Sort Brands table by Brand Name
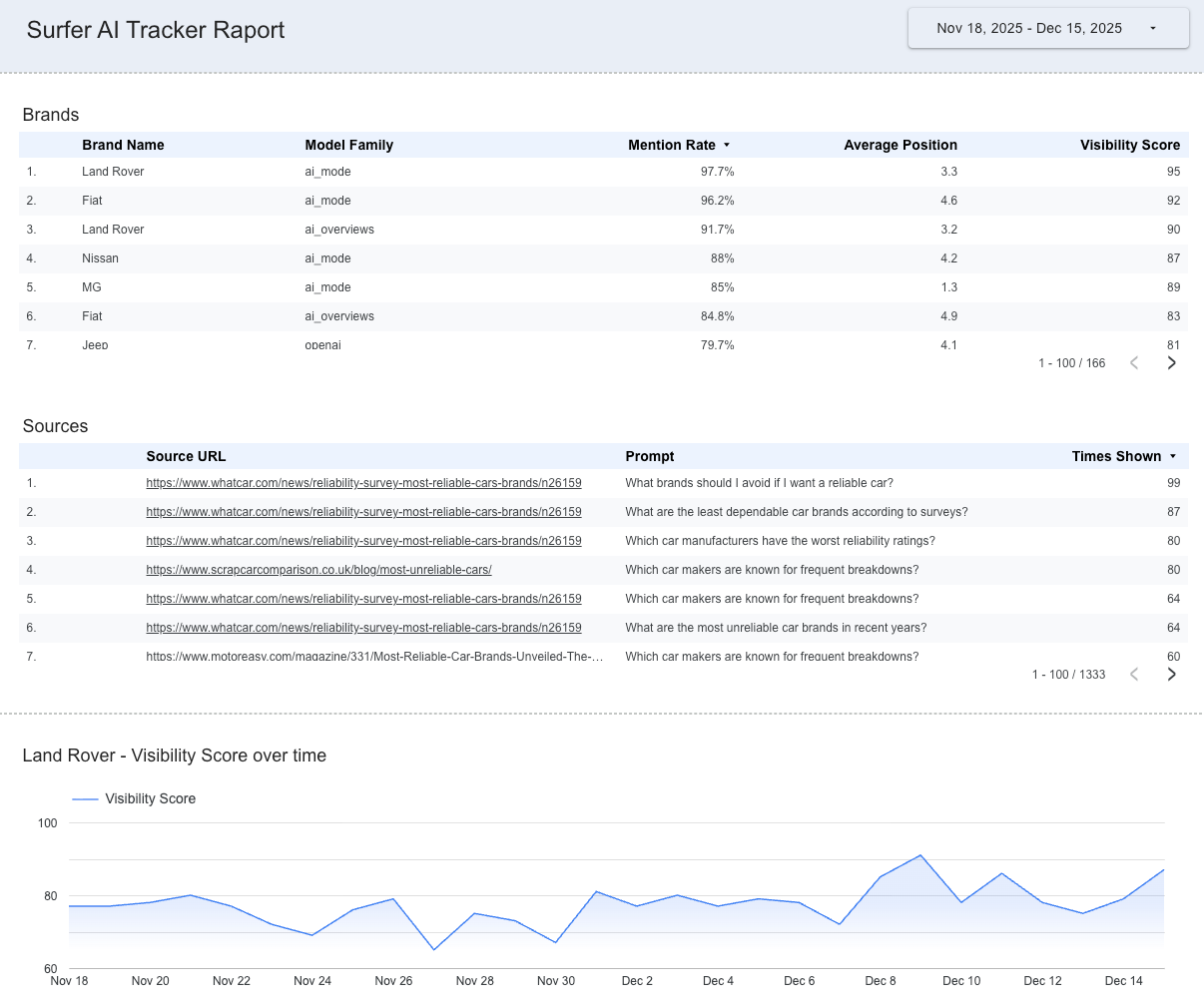Image resolution: width=1204 pixels, height=1007 pixels. coord(123,145)
